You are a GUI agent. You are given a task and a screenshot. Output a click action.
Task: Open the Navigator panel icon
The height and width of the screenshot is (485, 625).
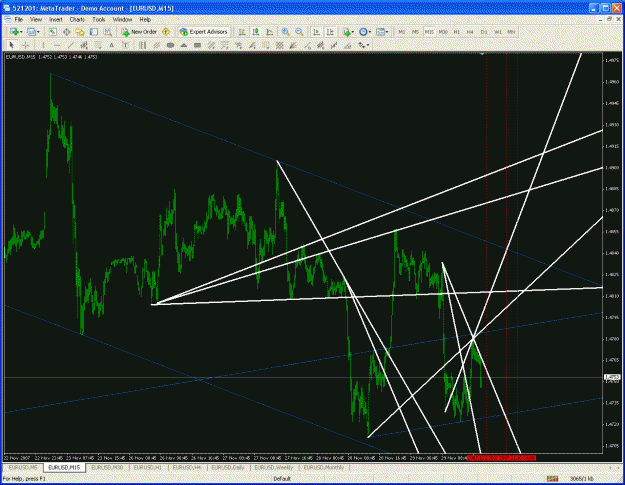coord(80,32)
